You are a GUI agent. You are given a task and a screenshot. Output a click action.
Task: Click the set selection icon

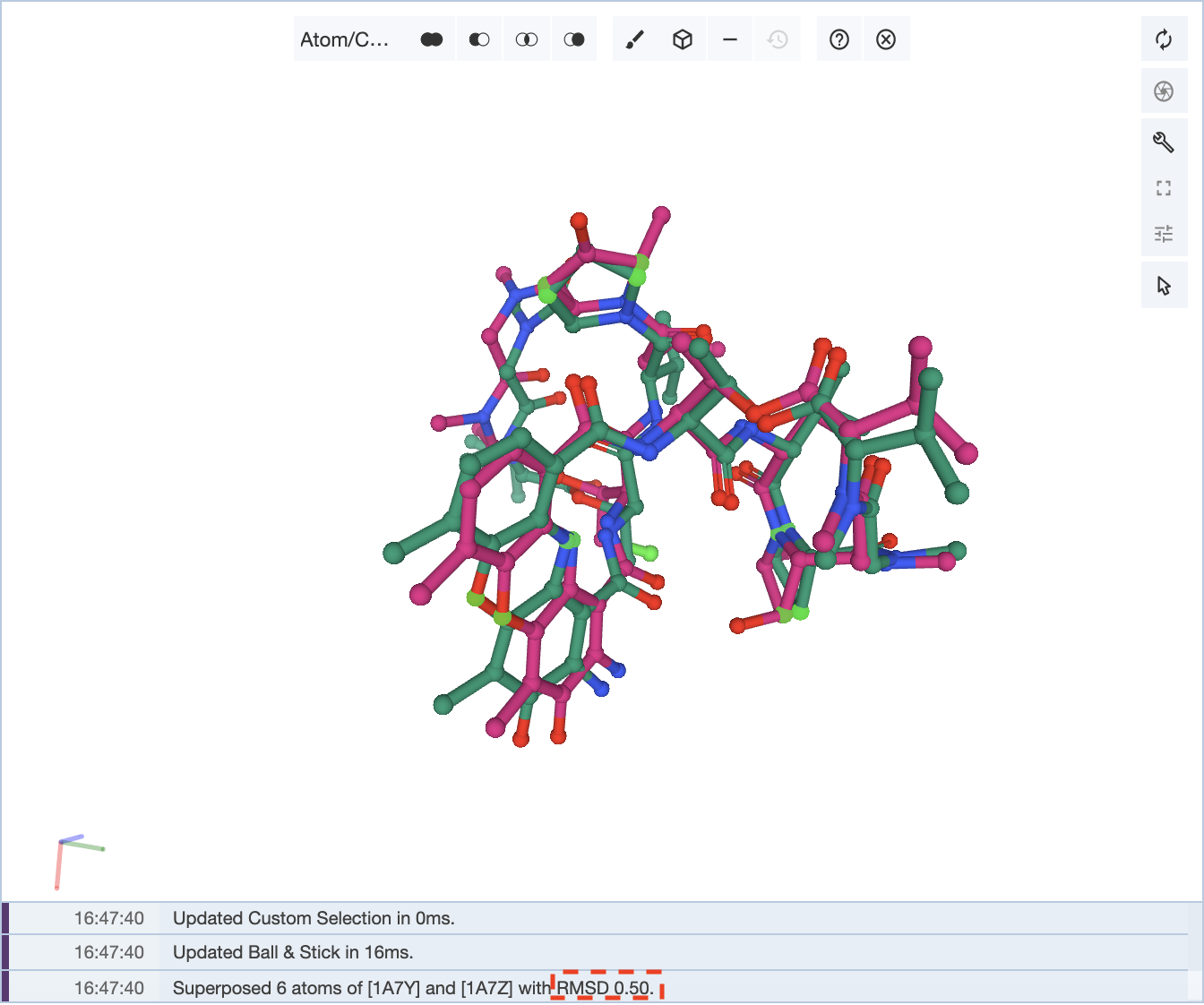(574, 39)
